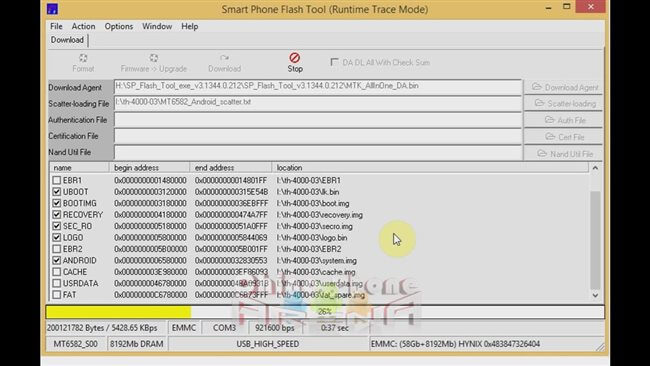Open the Action menu

pyautogui.click(x=83, y=26)
